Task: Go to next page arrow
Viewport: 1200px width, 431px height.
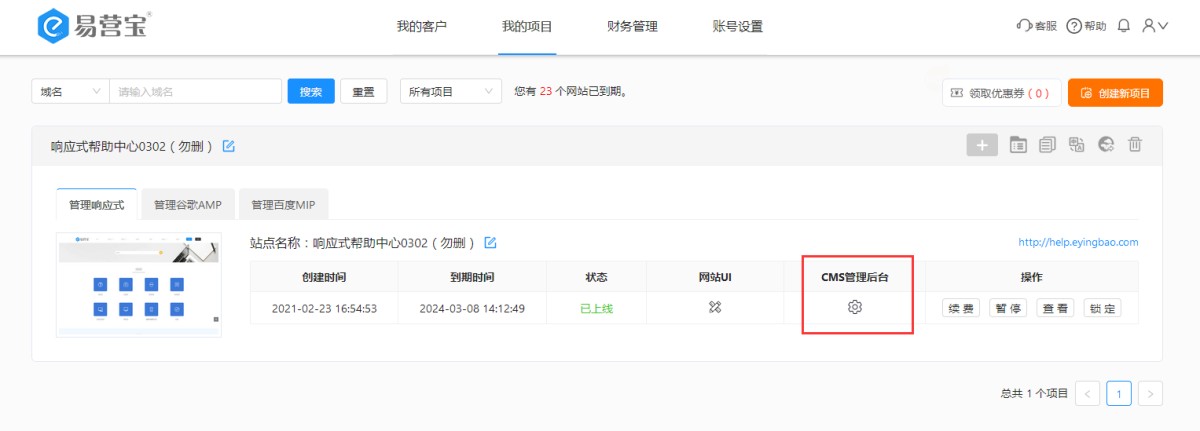Action: (x=1150, y=393)
